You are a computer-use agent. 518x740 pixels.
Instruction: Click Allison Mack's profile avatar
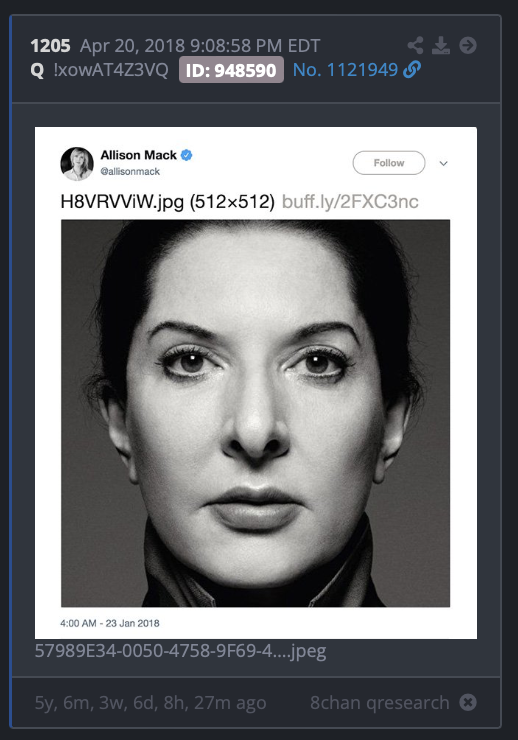click(x=77, y=164)
